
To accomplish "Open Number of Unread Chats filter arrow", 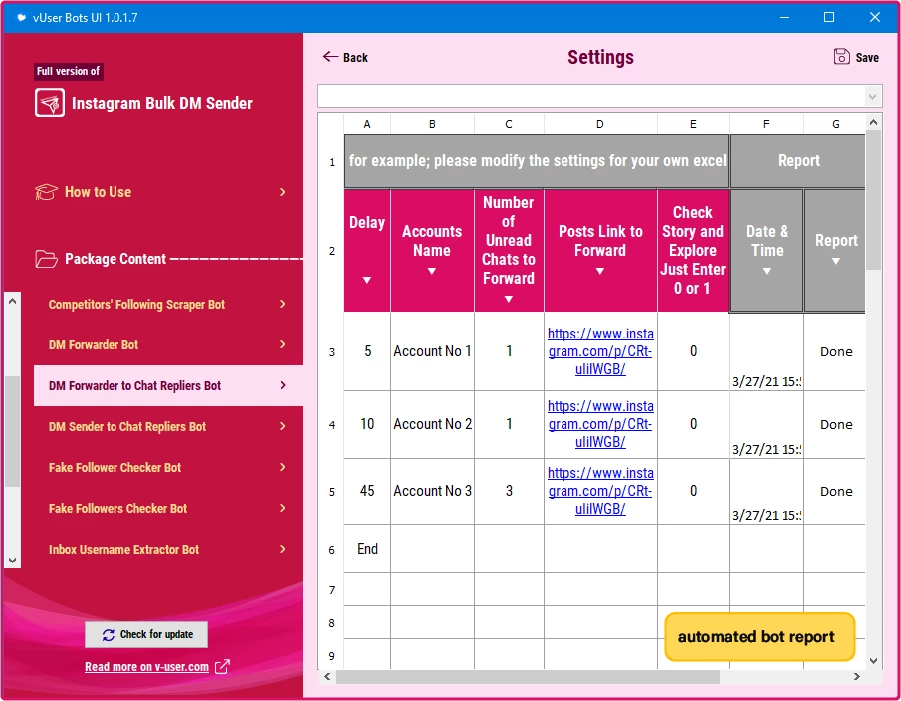I will pyautogui.click(x=509, y=299).
